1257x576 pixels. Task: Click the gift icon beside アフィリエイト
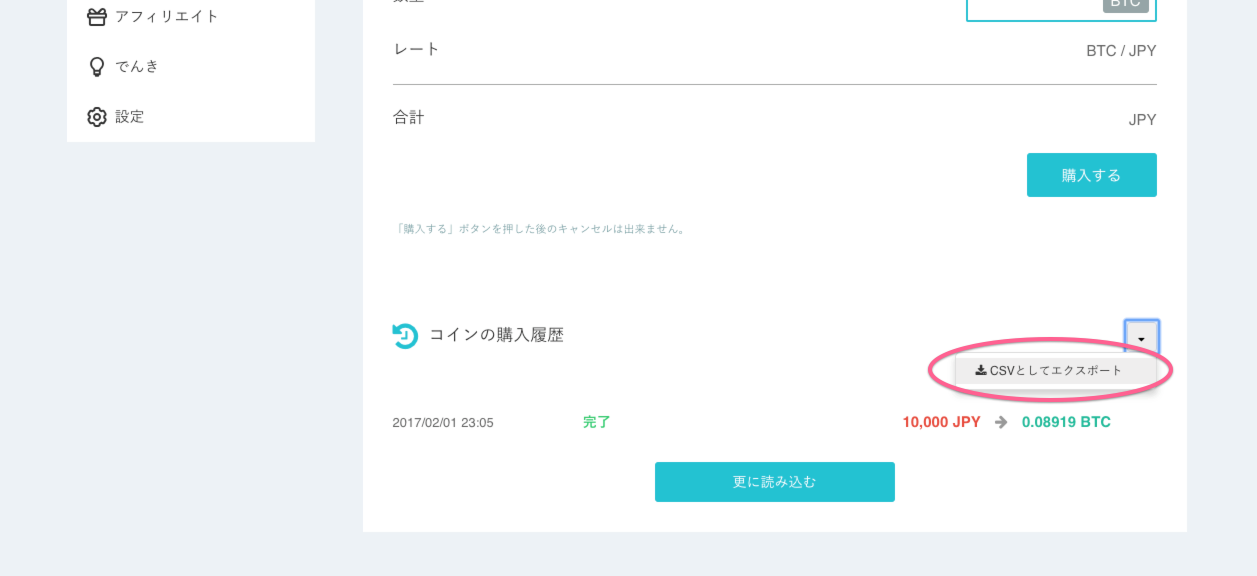click(x=96, y=17)
